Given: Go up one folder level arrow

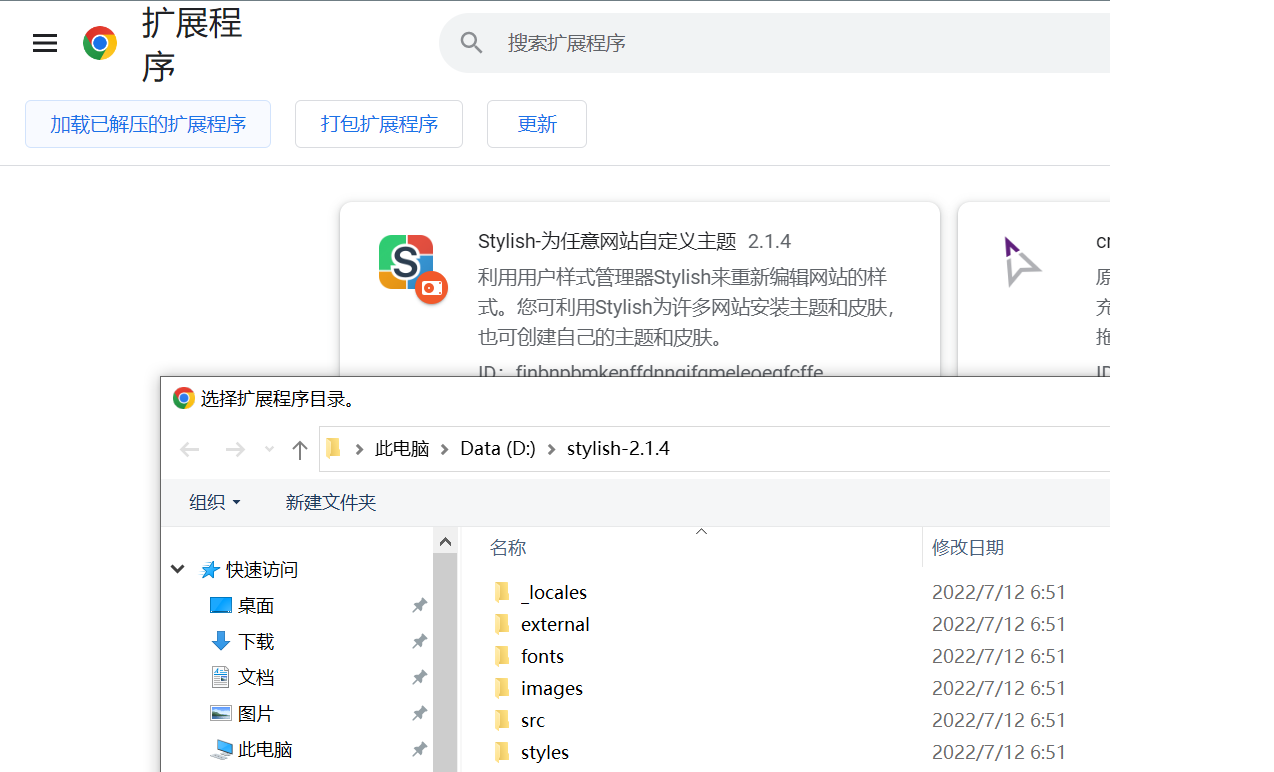Looking at the screenshot, I should tap(299, 450).
